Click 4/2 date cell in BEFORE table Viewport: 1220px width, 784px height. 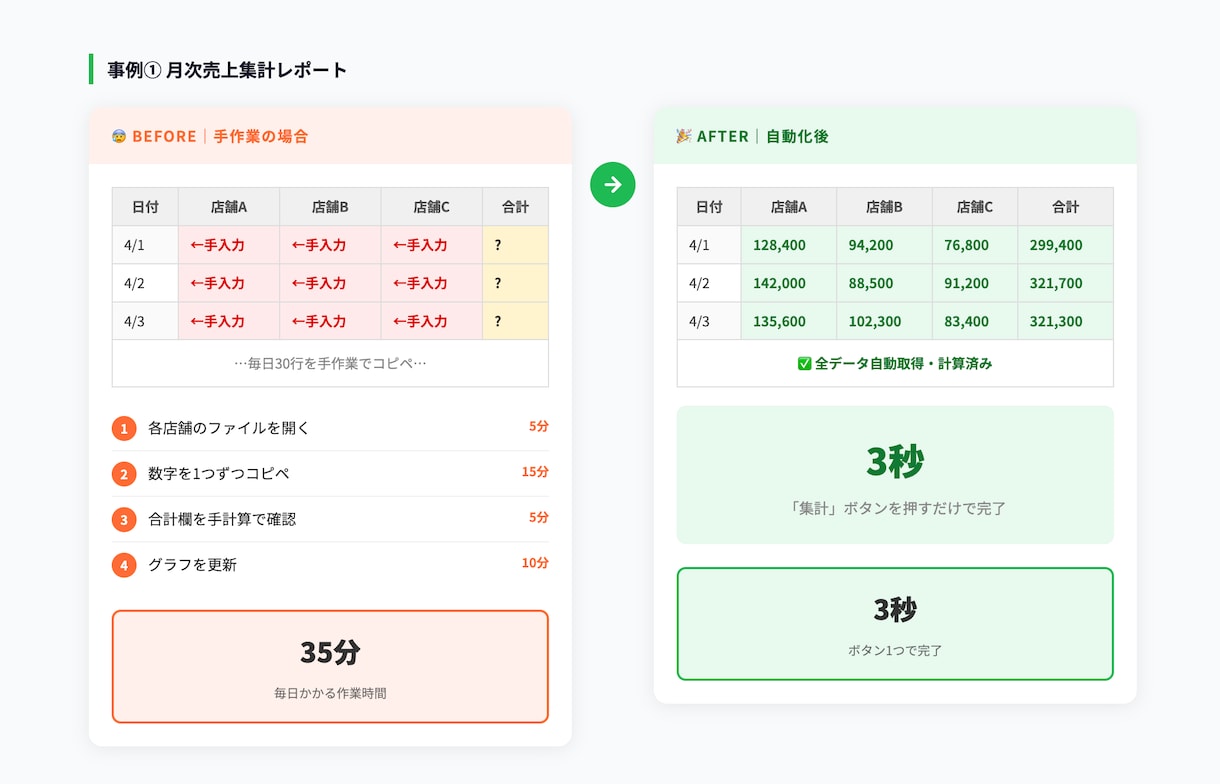[145, 283]
